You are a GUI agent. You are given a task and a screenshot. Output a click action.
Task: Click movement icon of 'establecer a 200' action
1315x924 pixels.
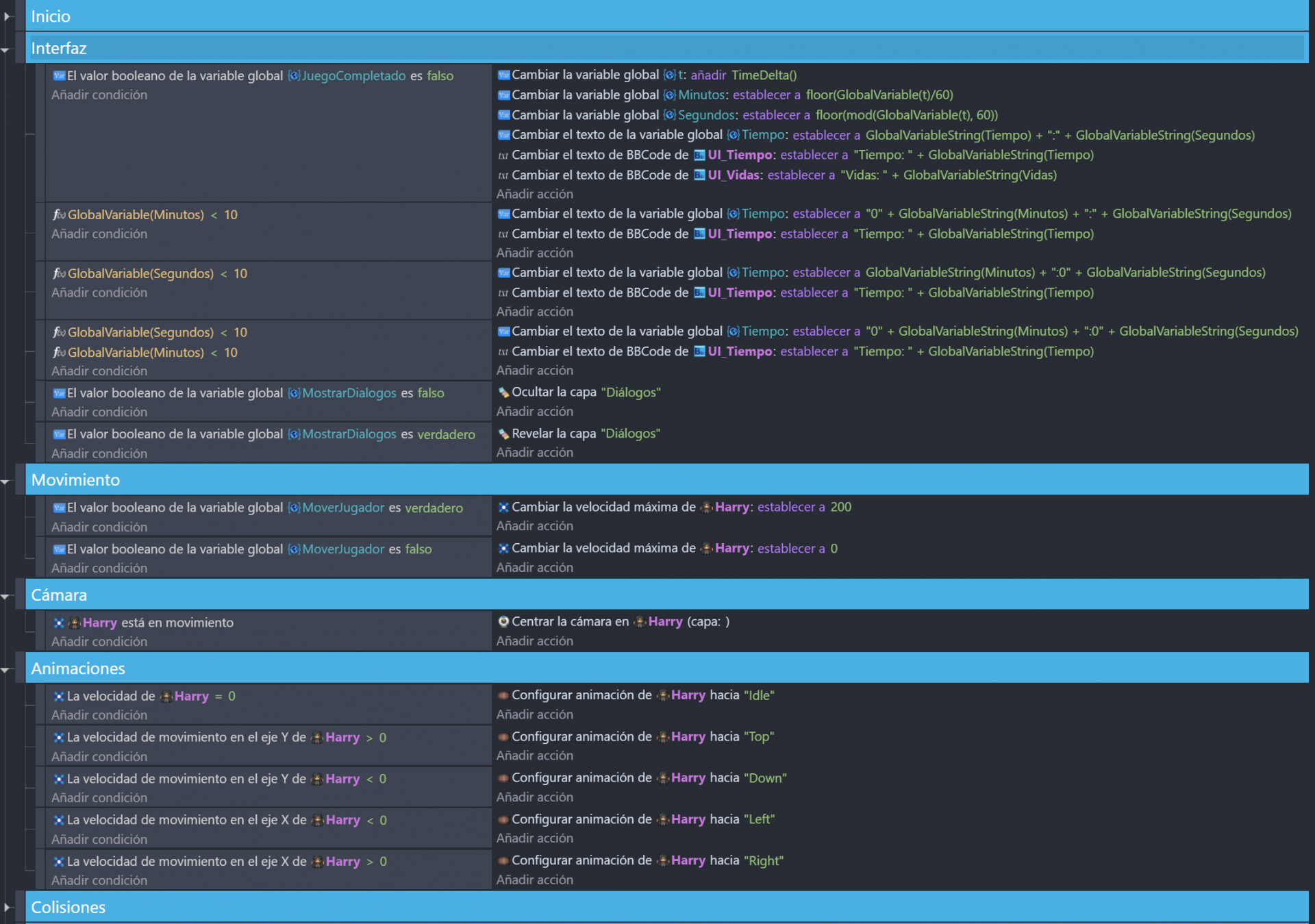click(503, 507)
